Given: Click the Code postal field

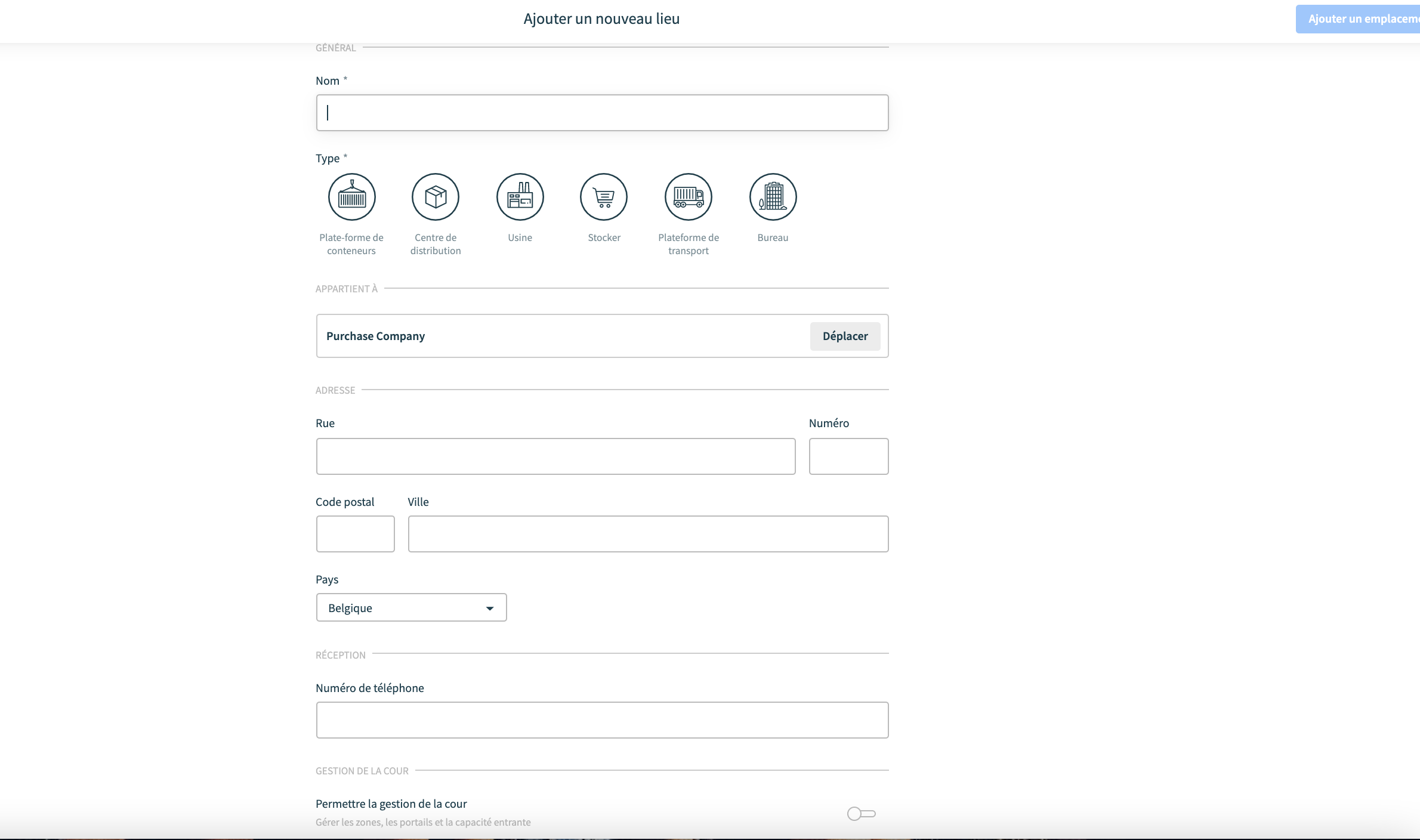Looking at the screenshot, I should pyautogui.click(x=355, y=534).
